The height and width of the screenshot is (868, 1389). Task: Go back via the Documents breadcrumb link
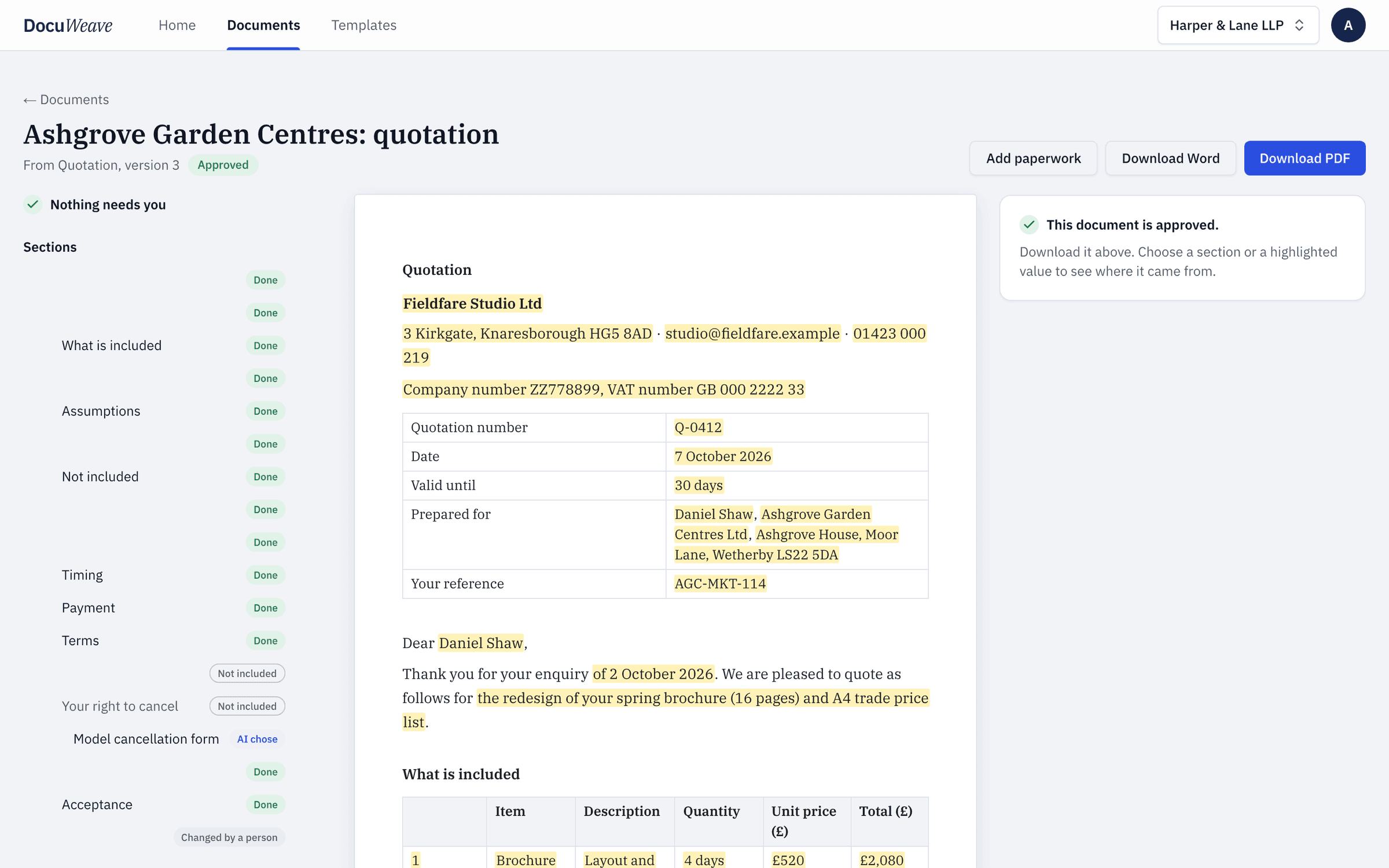point(66,100)
